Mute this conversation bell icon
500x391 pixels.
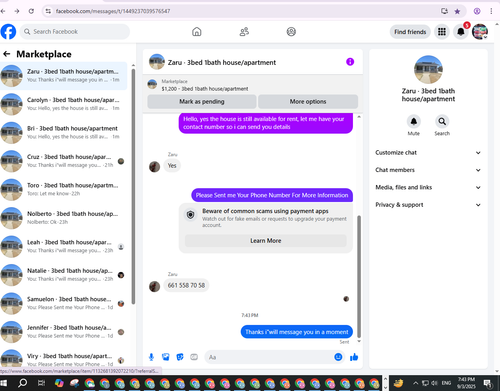tap(414, 121)
